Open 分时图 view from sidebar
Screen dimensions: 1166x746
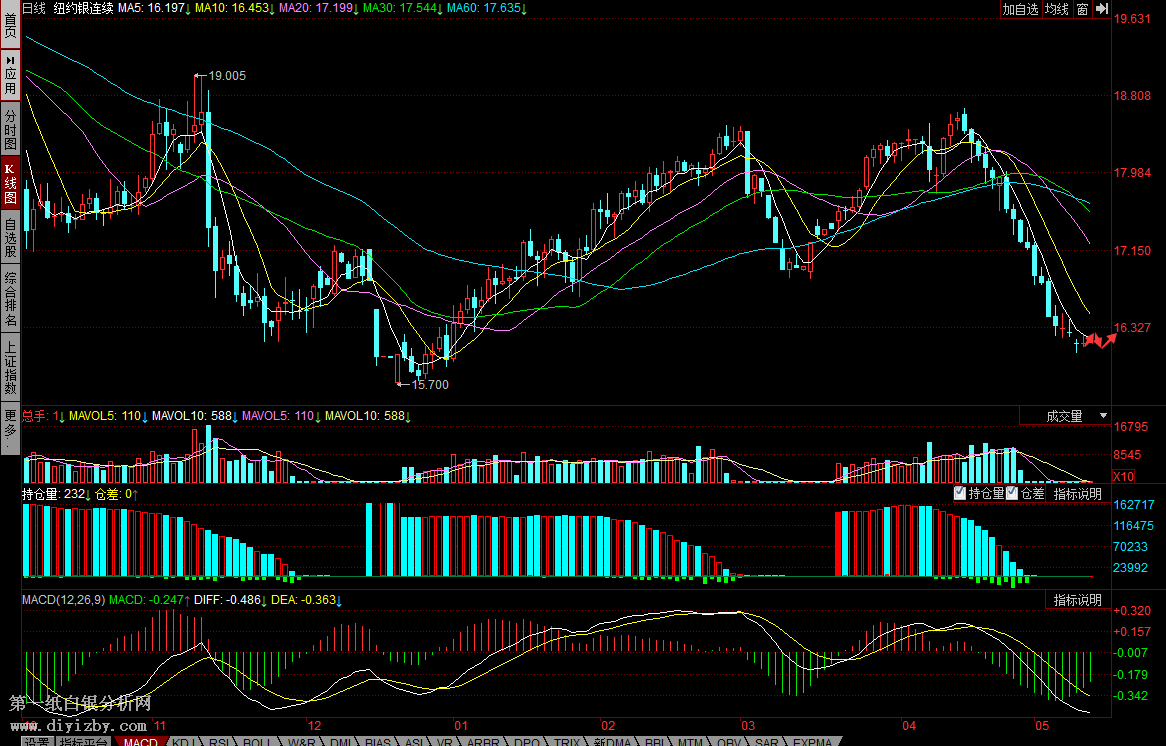(x=10, y=129)
